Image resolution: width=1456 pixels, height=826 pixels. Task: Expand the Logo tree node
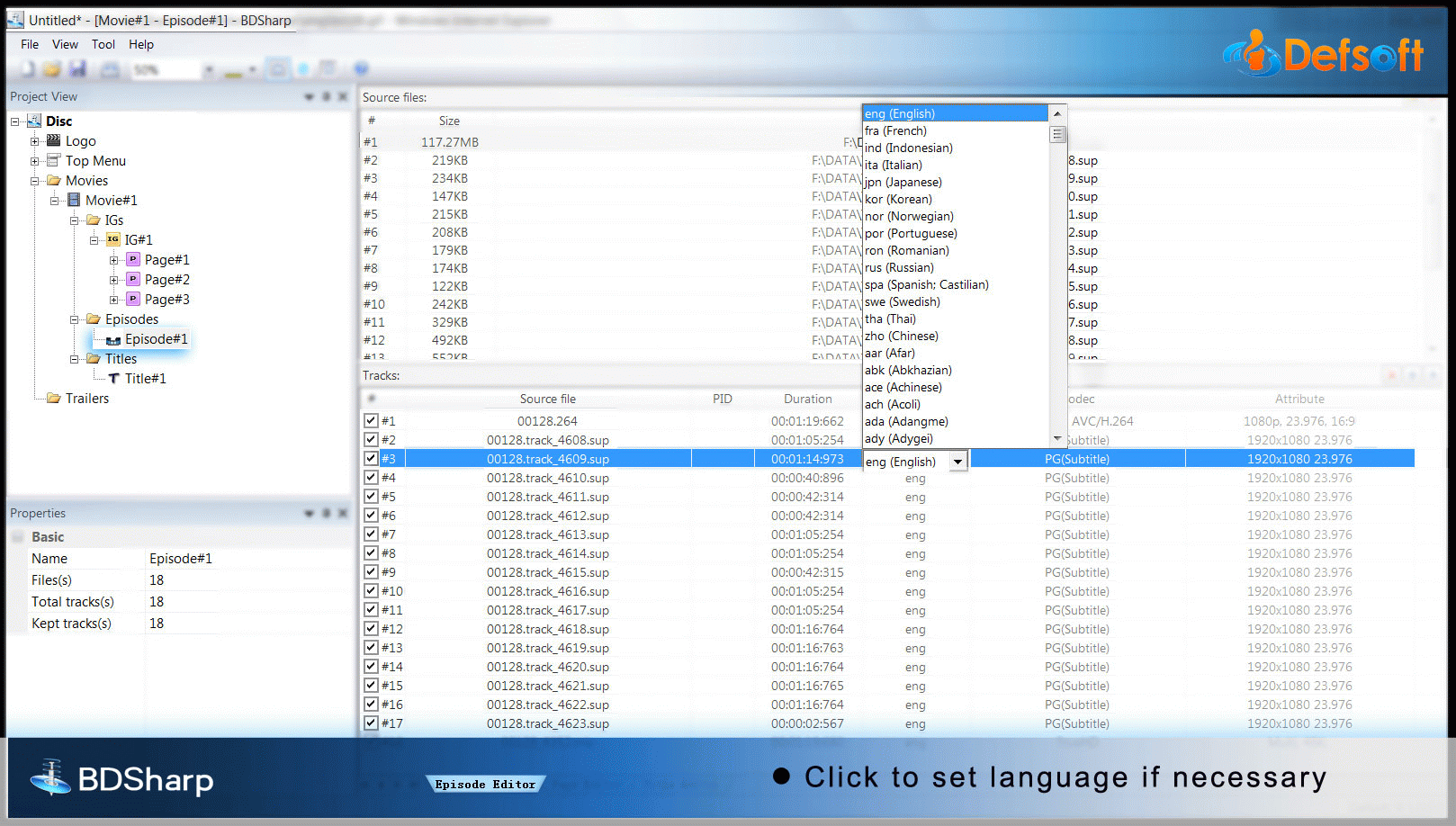34,140
